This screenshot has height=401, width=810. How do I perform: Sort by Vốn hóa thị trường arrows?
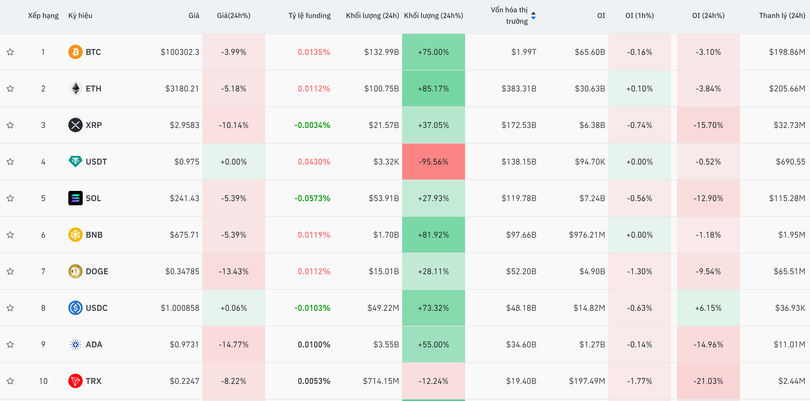pos(533,16)
